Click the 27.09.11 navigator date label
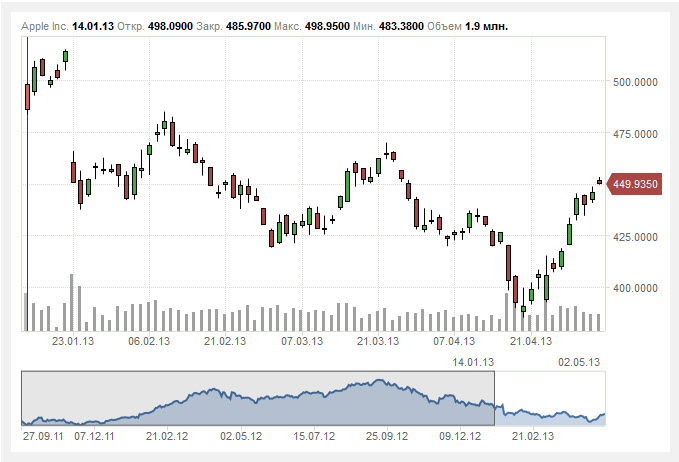The image size is (679, 462). point(43,436)
